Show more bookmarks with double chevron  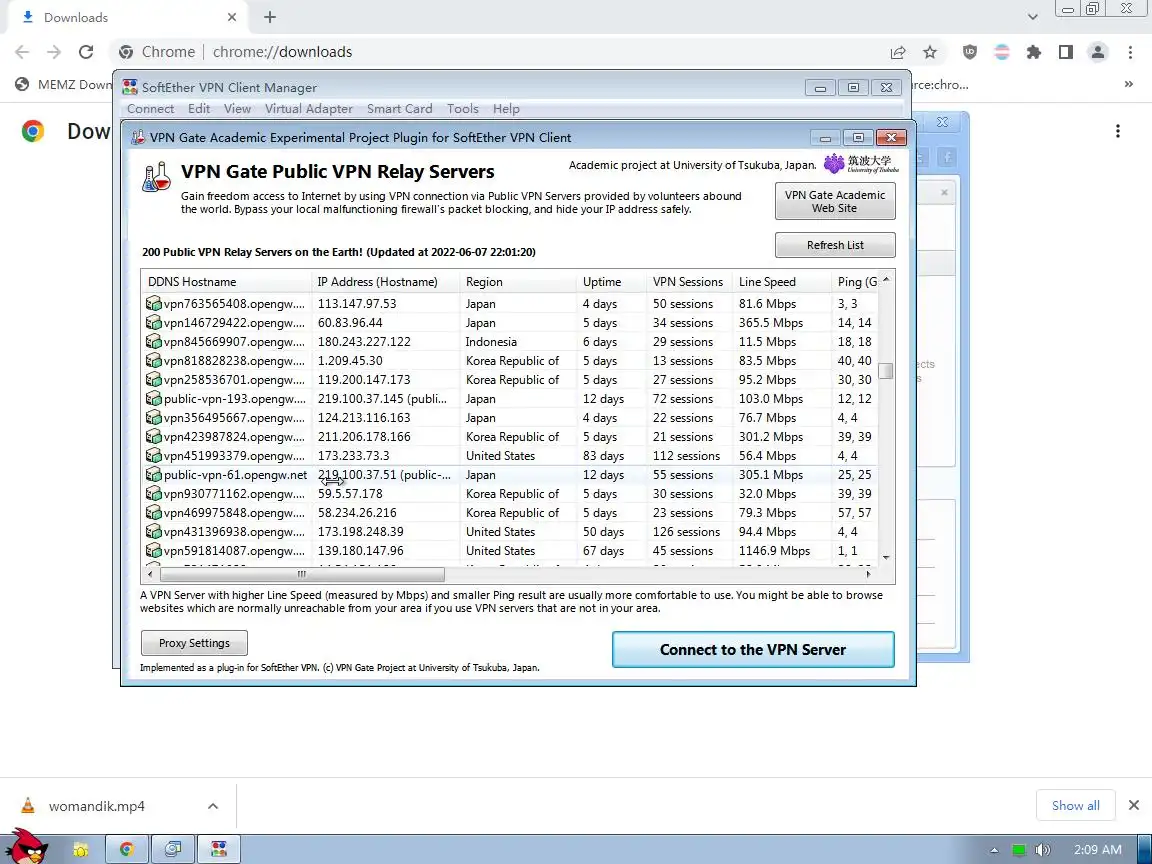click(1128, 84)
